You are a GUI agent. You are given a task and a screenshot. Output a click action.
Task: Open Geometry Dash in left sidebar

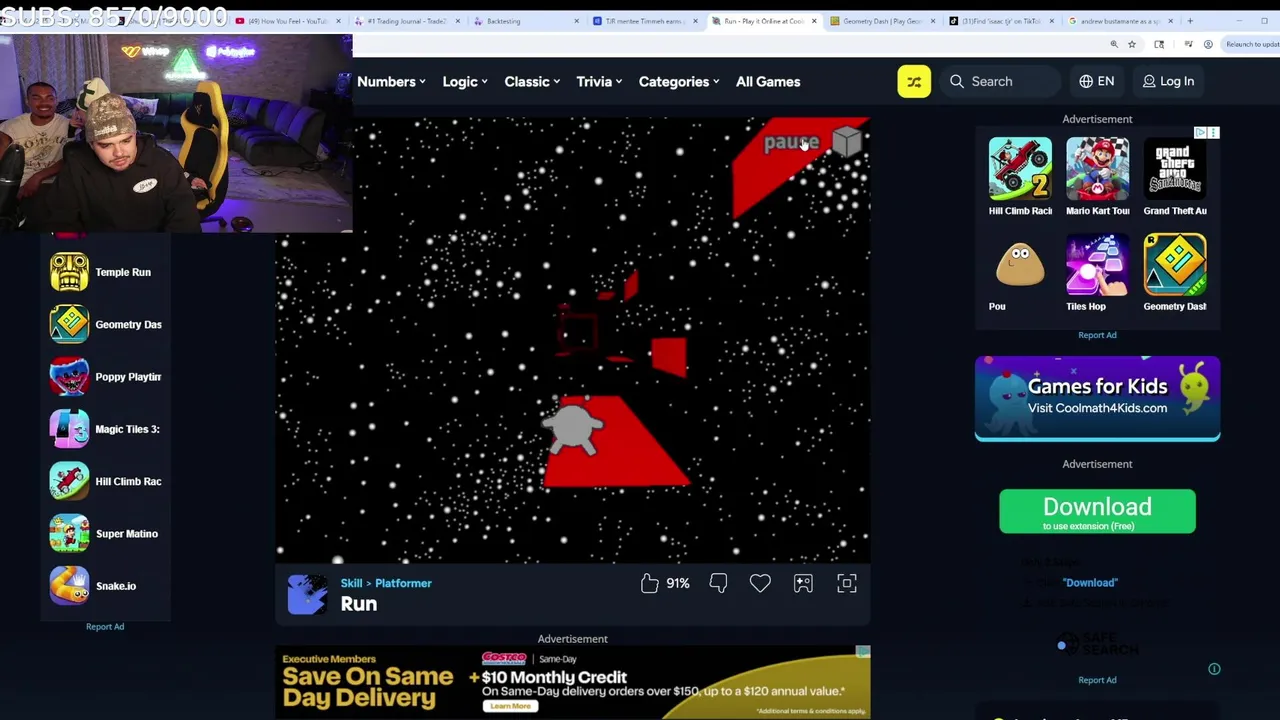click(69, 324)
